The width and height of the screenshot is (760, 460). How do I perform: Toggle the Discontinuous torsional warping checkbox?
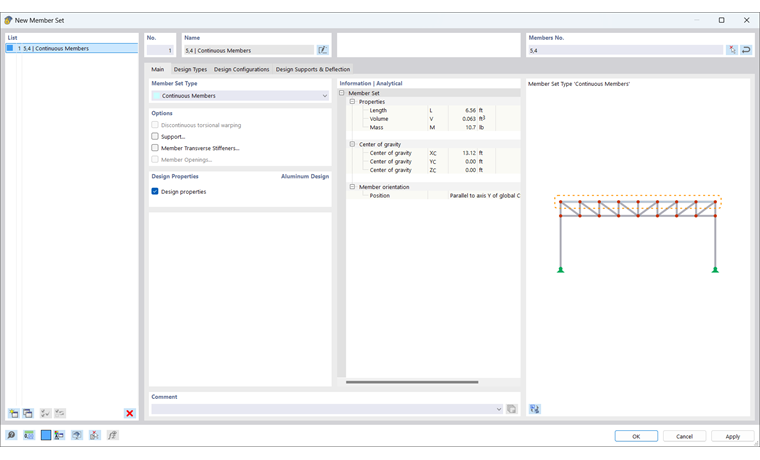pos(155,125)
